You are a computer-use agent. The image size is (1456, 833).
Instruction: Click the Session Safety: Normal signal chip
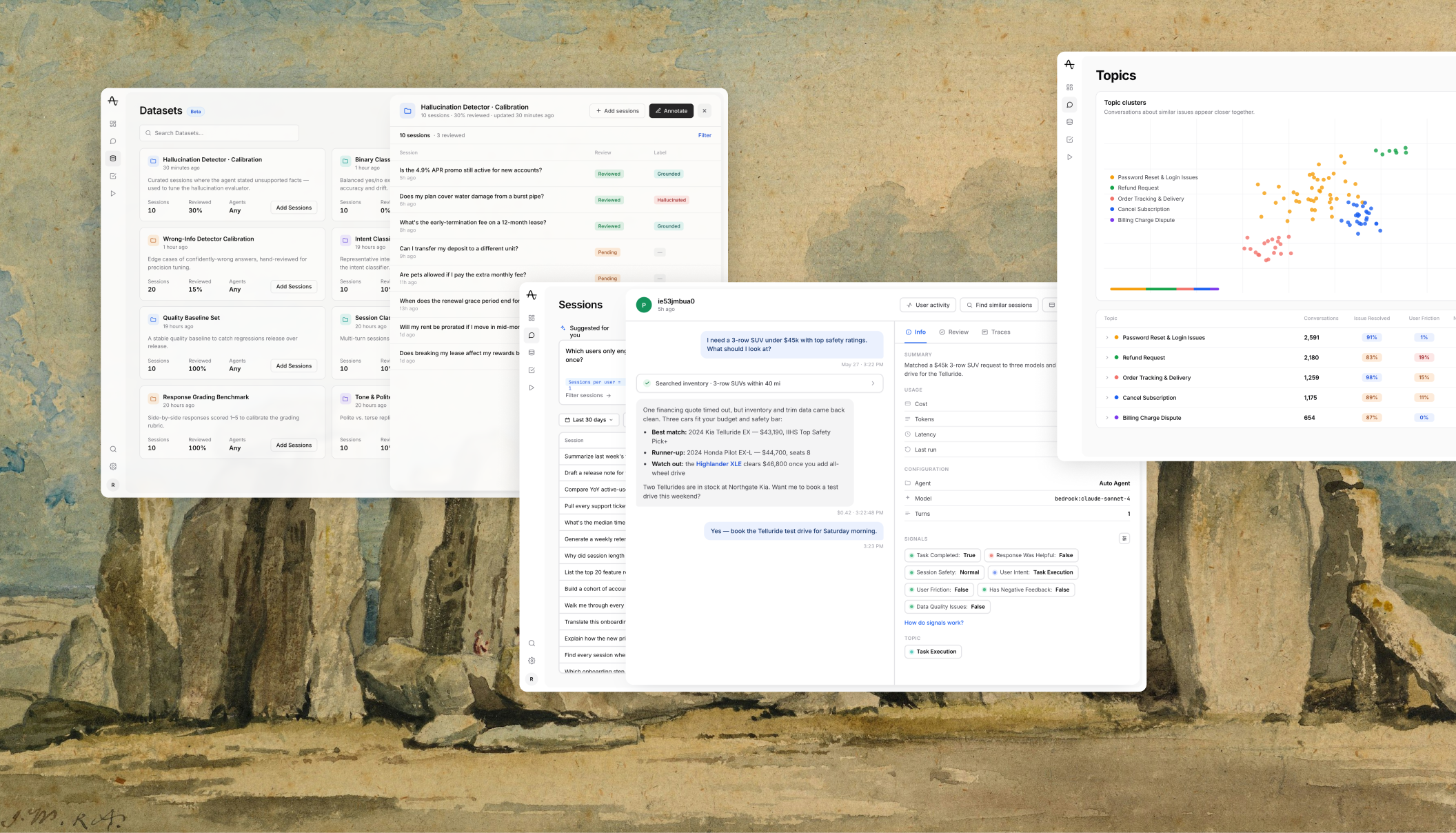click(x=944, y=572)
